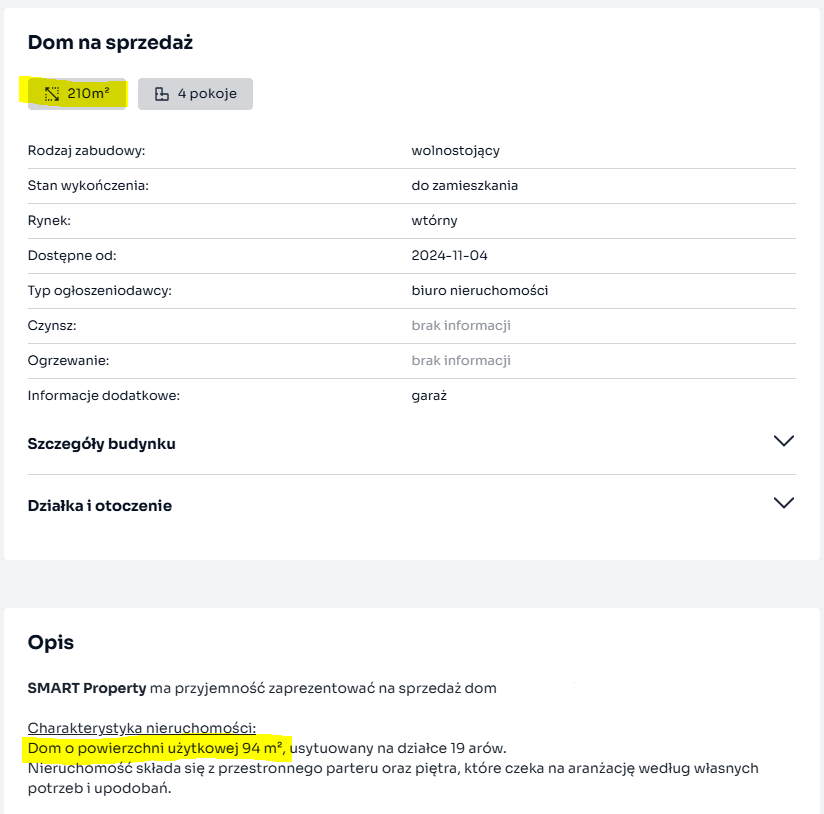Click the "wolnostojący" building type value
This screenshot has width=824, height=814.
click(455, 151)
